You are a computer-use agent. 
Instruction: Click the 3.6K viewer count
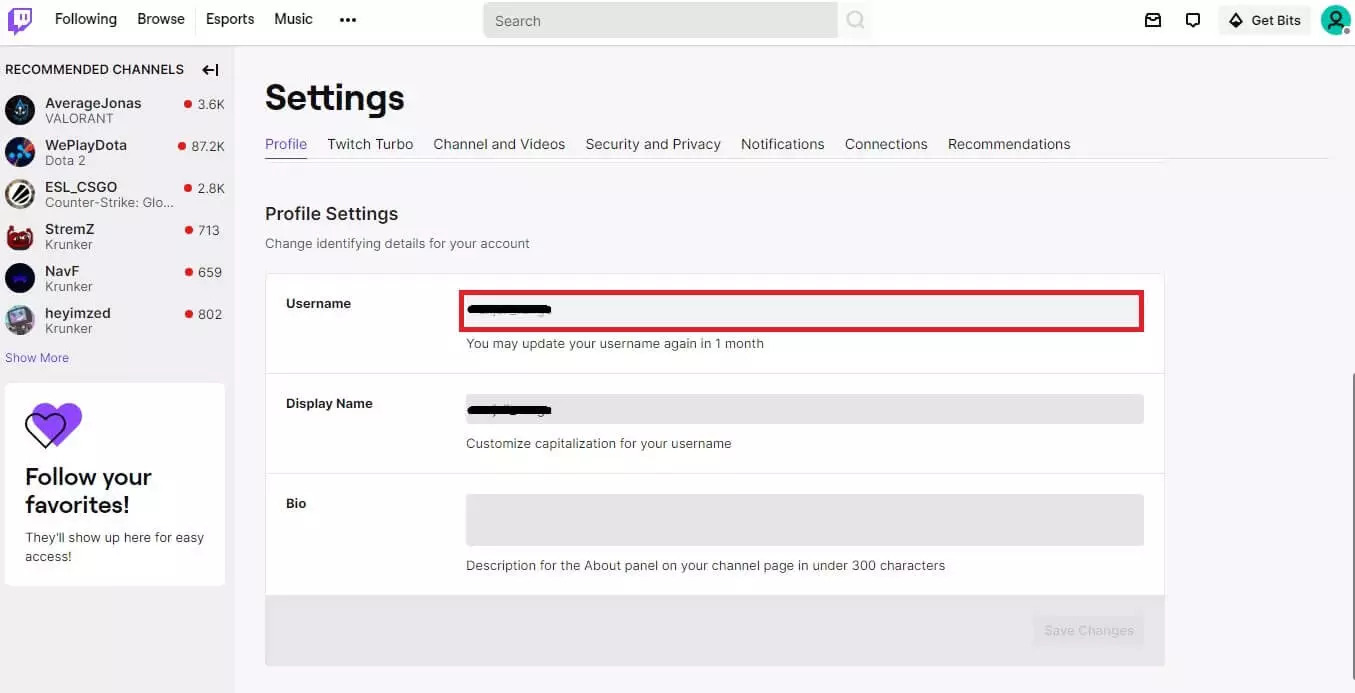click(211, 104)
